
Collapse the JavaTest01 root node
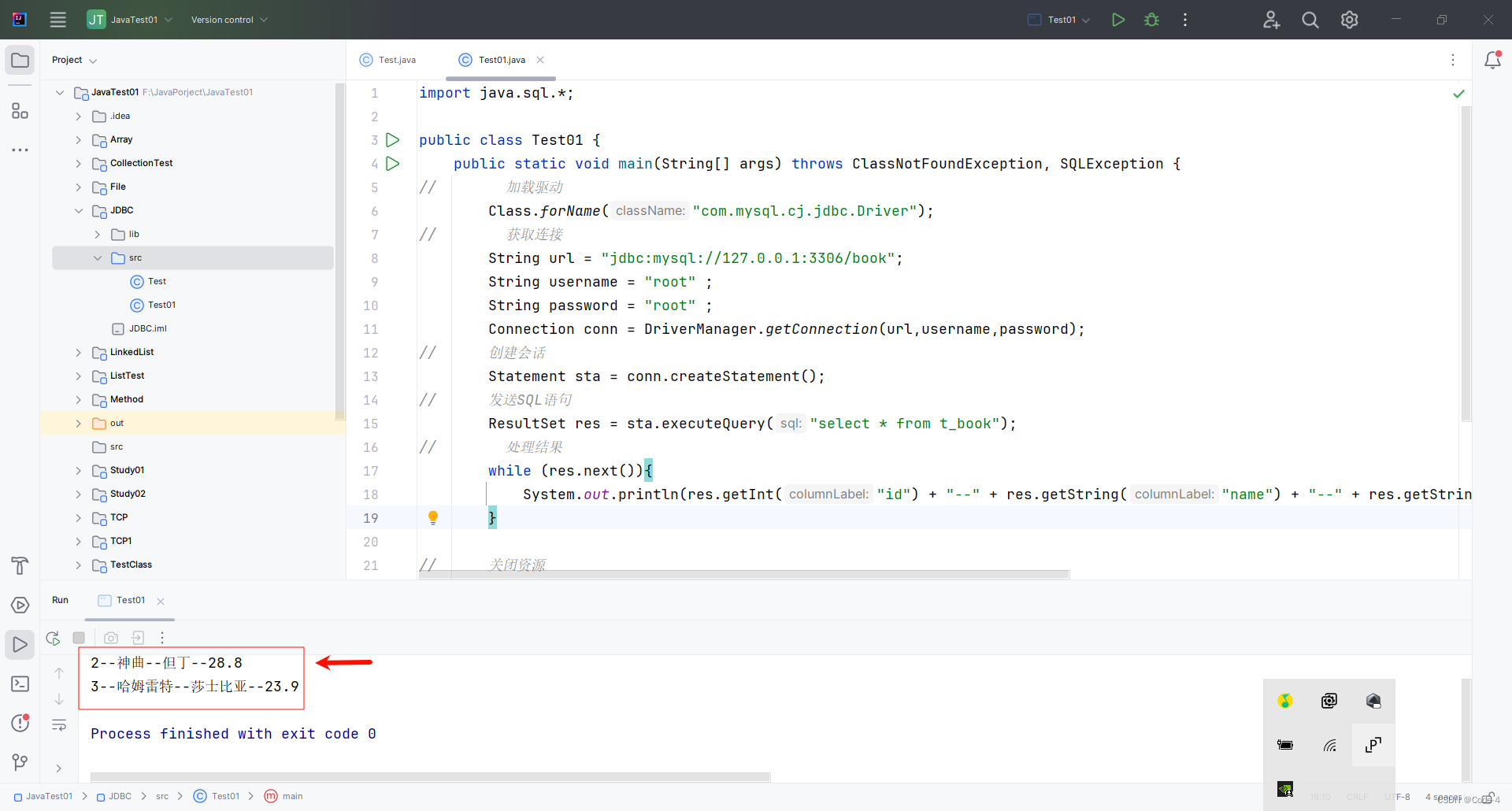point(60,93)
